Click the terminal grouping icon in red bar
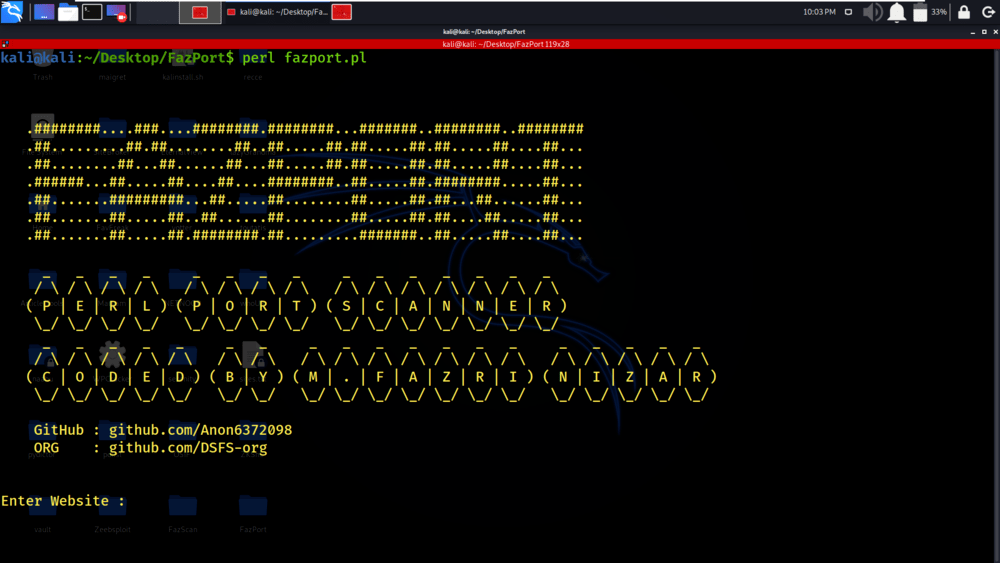1000x563 pixels. pyautogui.click(x=5, y=44)
